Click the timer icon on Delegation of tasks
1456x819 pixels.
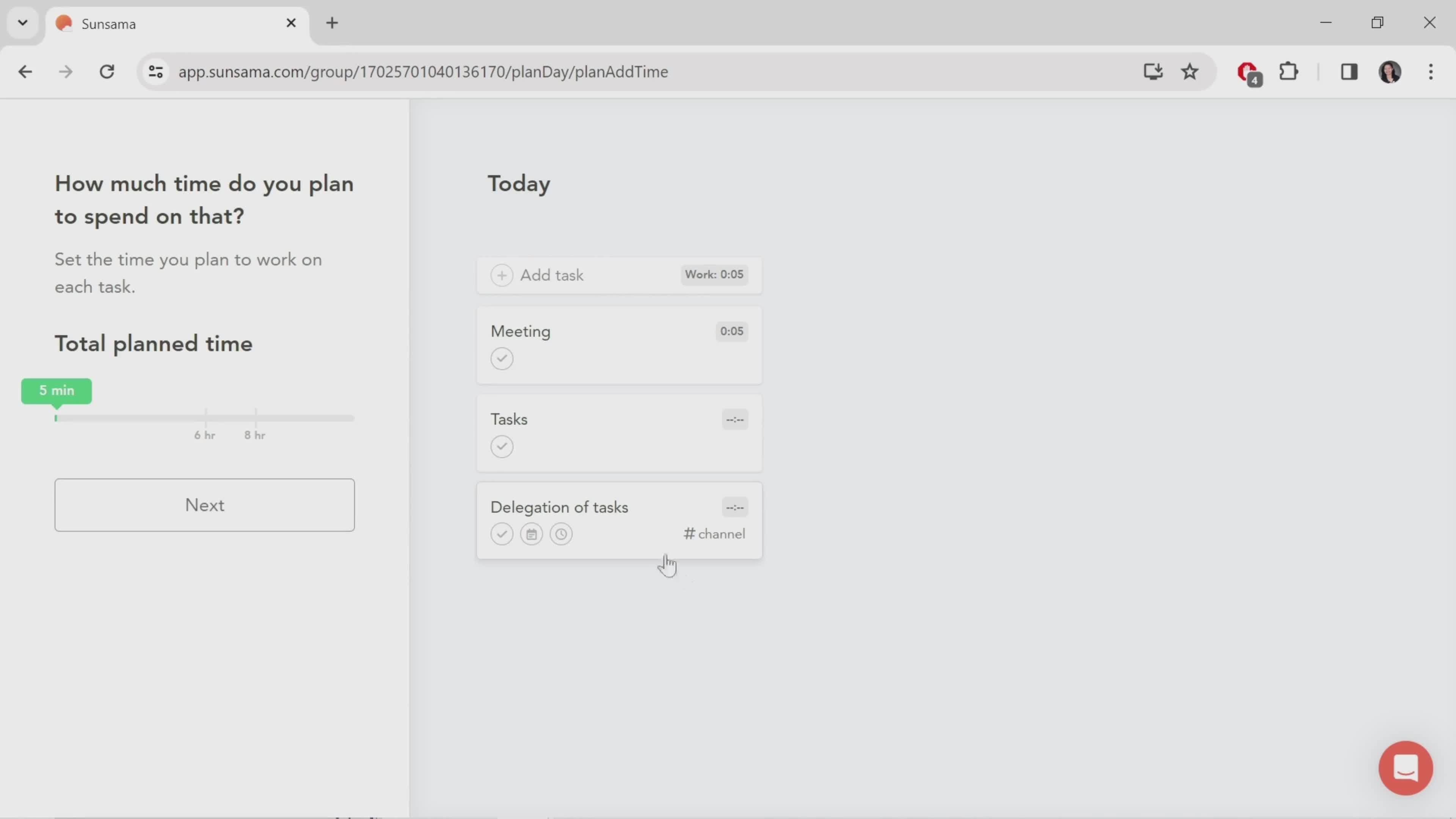(x=561, y=534)
